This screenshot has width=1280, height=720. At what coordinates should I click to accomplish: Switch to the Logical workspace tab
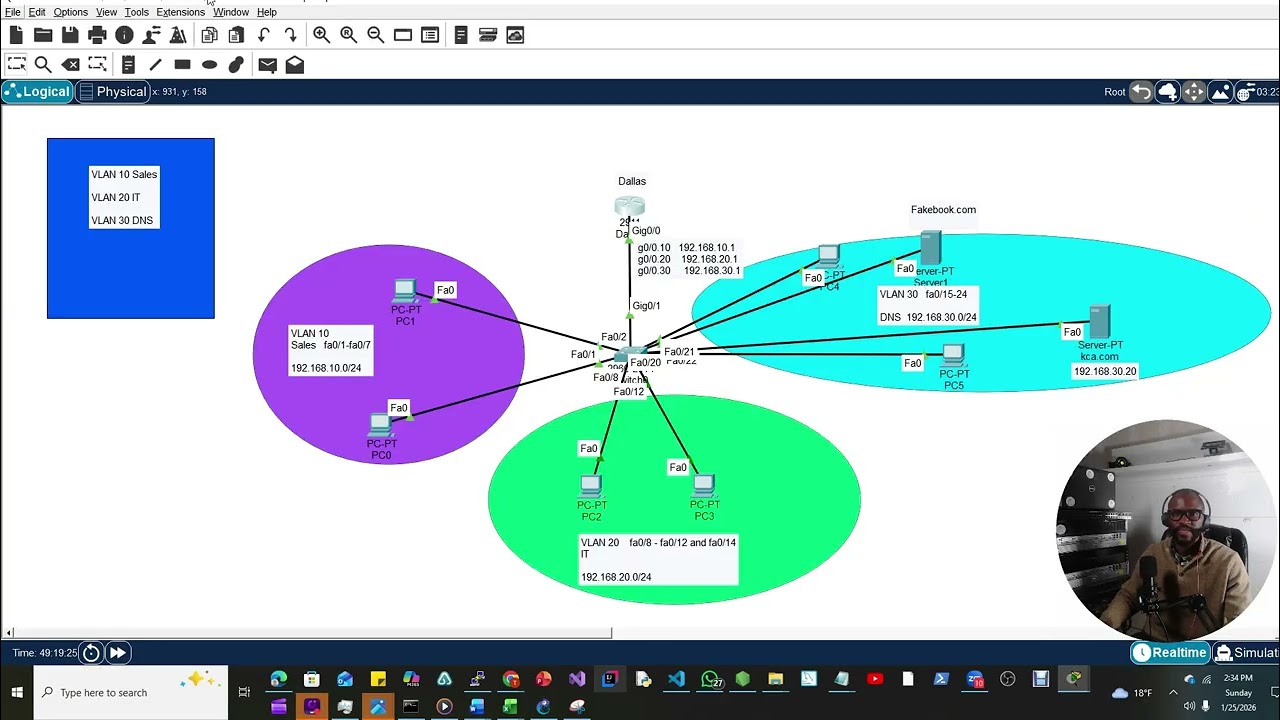[37, 92]
